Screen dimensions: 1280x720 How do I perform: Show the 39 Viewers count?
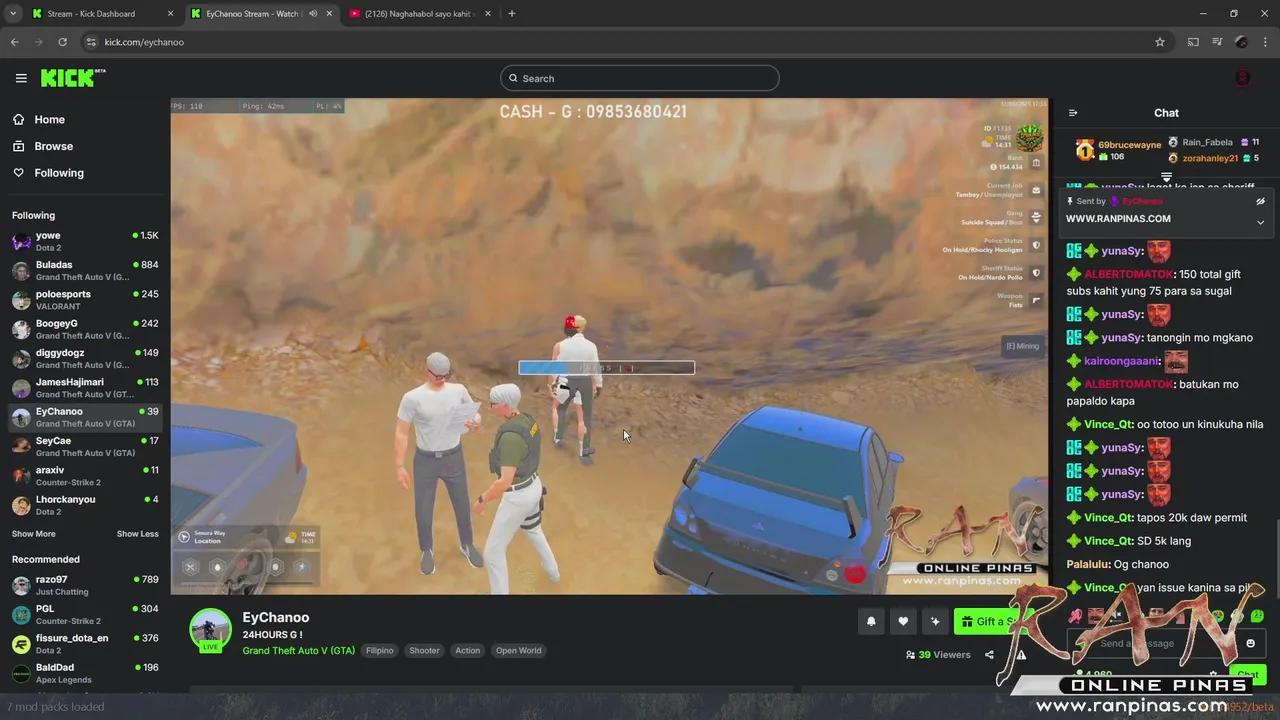937,655
